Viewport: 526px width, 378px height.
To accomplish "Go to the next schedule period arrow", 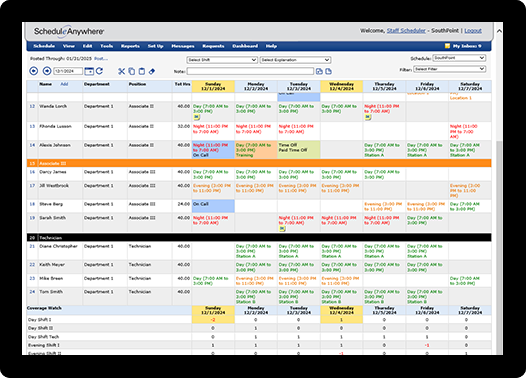I will coord(47,71).
